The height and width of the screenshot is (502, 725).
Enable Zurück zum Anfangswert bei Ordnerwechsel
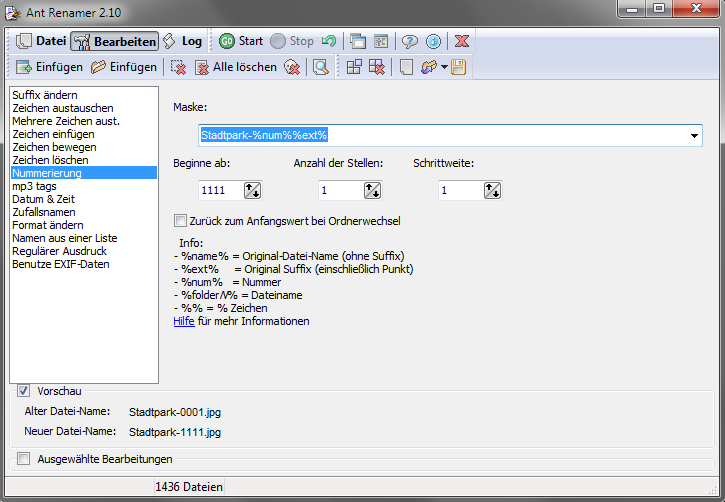(x=180, y=221)
